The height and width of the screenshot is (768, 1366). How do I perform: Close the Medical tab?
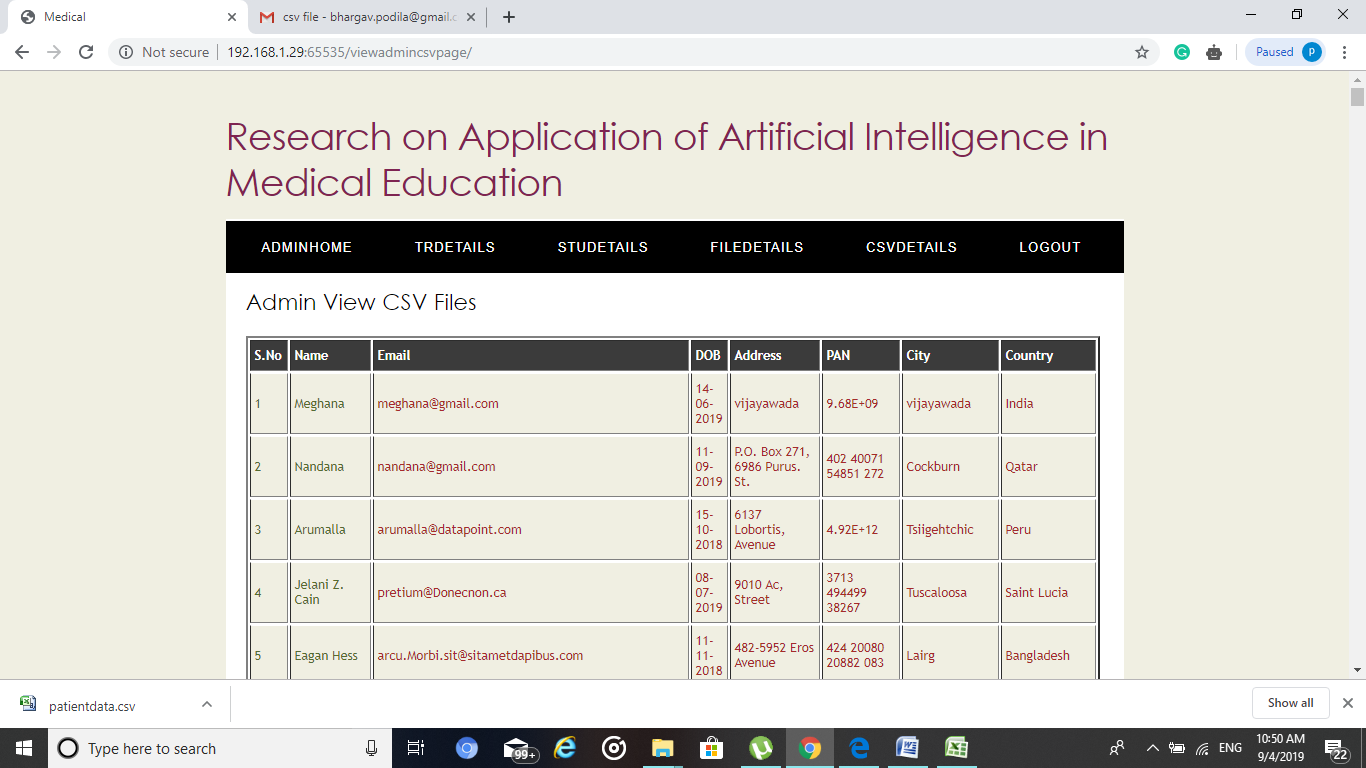point(232,17)
